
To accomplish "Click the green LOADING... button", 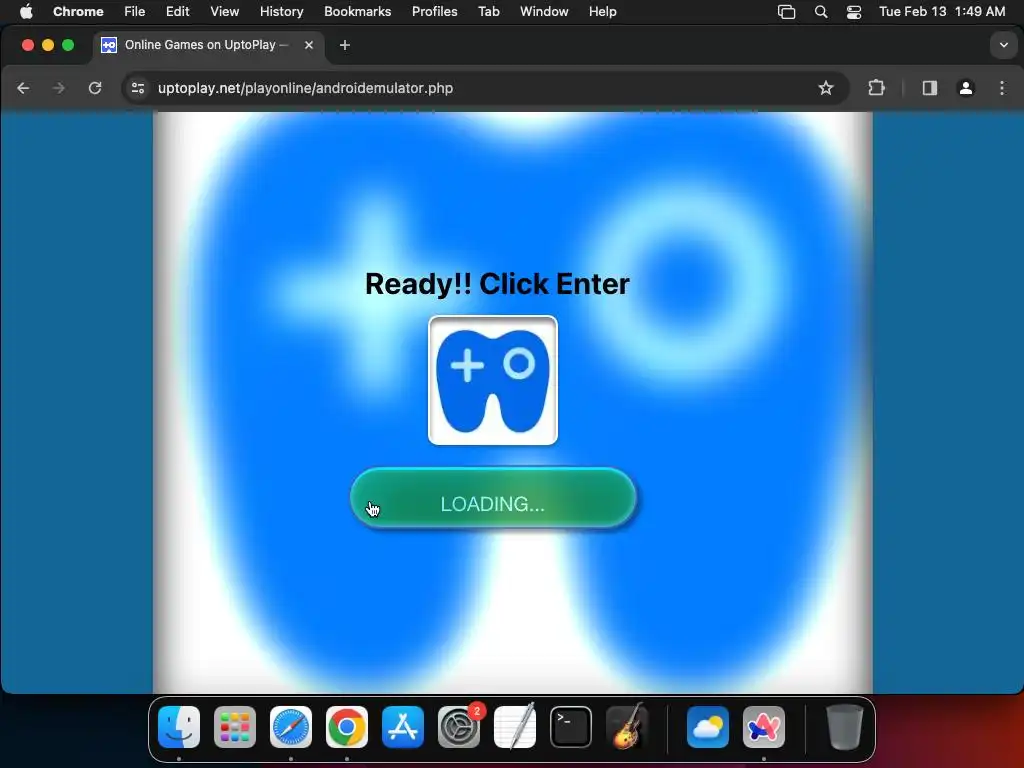I will point(493,498).
